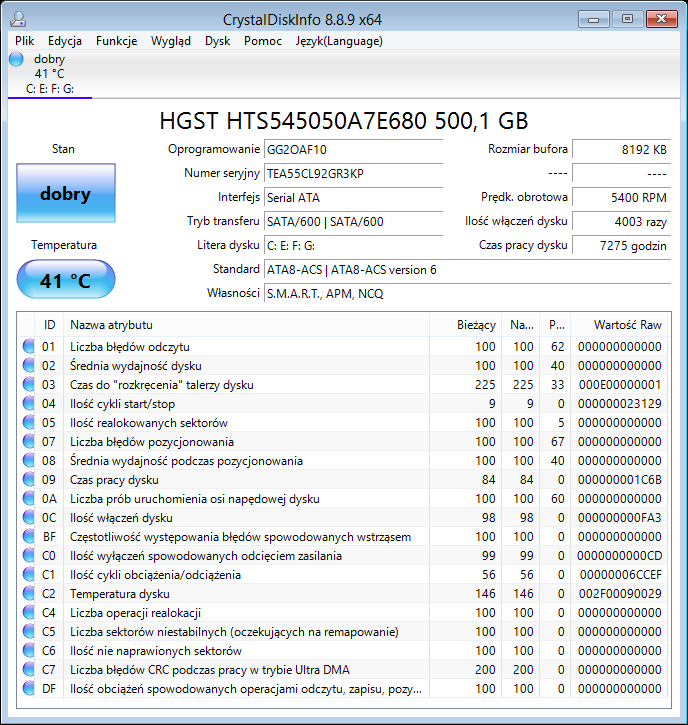
Task: Click the status orb of attribute 07
Action: (28, 441)
